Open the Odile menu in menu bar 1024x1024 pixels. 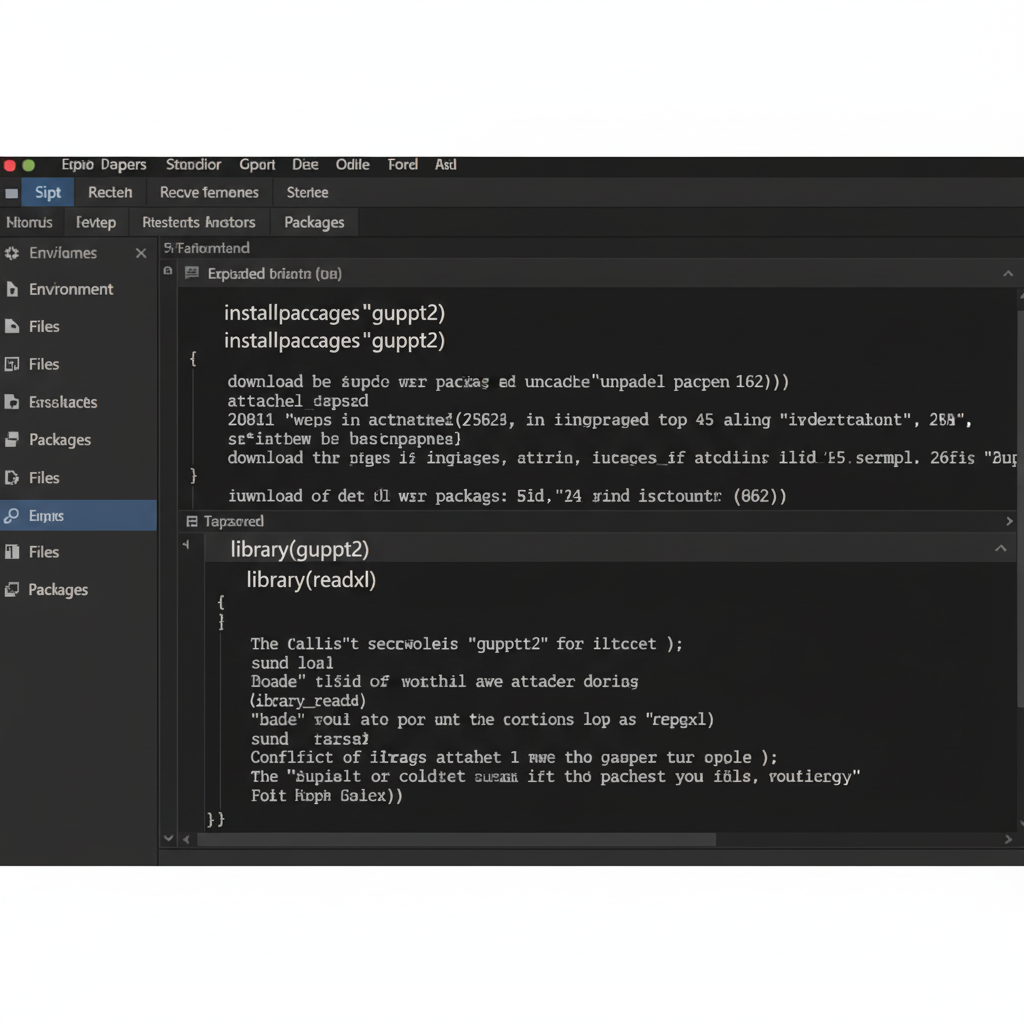(353, 165)
